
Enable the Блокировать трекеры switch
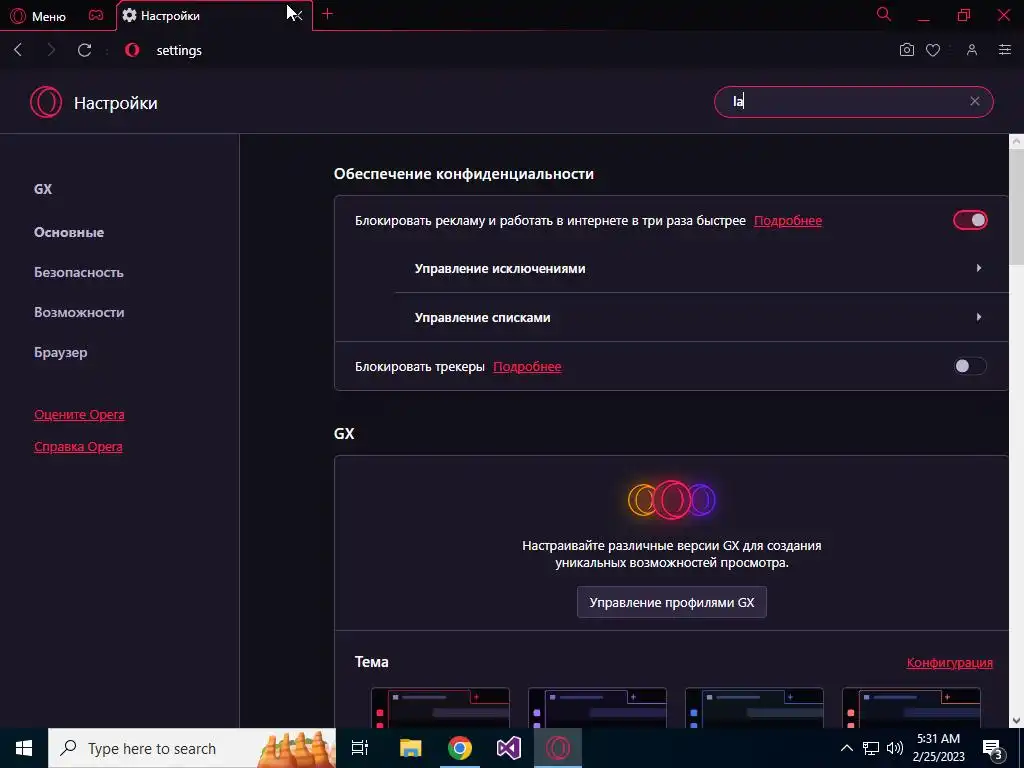click(970, 366)
